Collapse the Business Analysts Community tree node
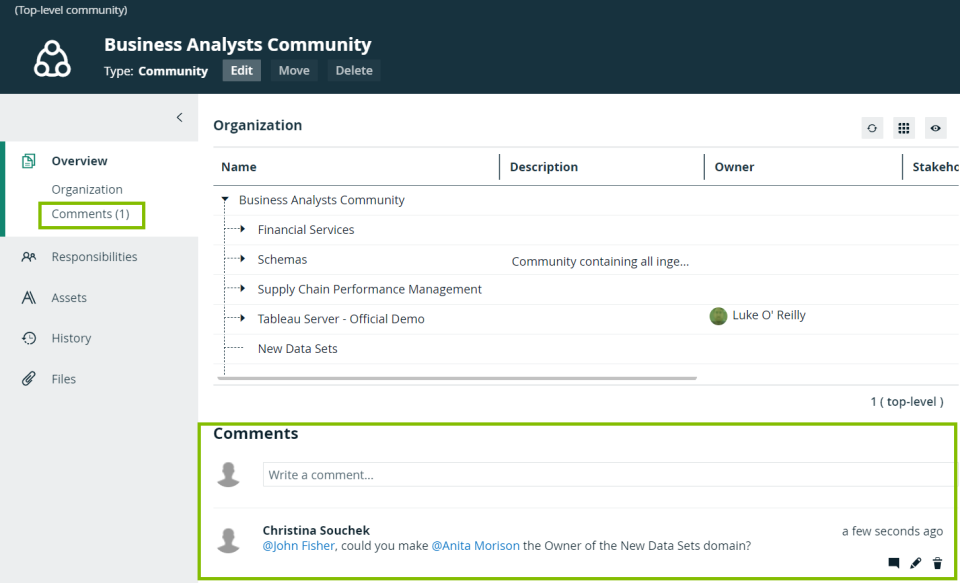 tap(225, 200)
